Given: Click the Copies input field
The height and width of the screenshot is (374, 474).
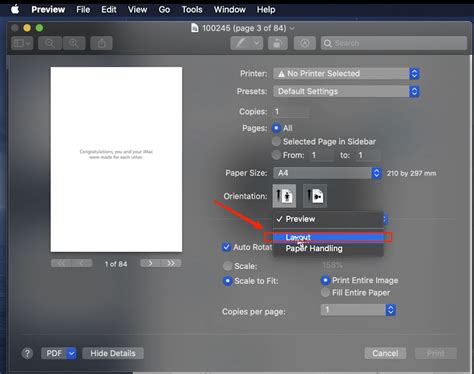Looking at the screenshot, I should 291,112.
